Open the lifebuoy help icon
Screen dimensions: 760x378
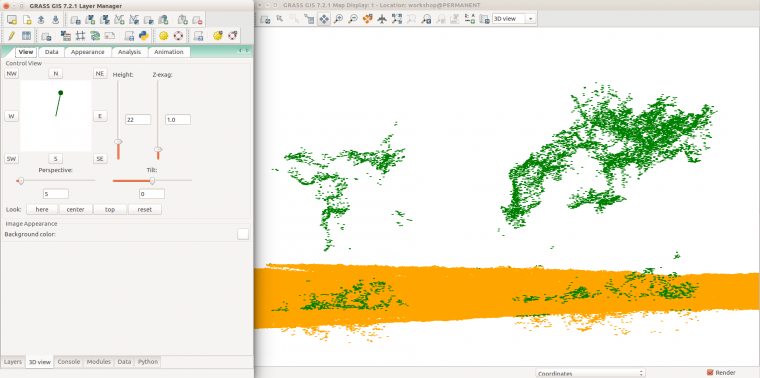point(178,35)
